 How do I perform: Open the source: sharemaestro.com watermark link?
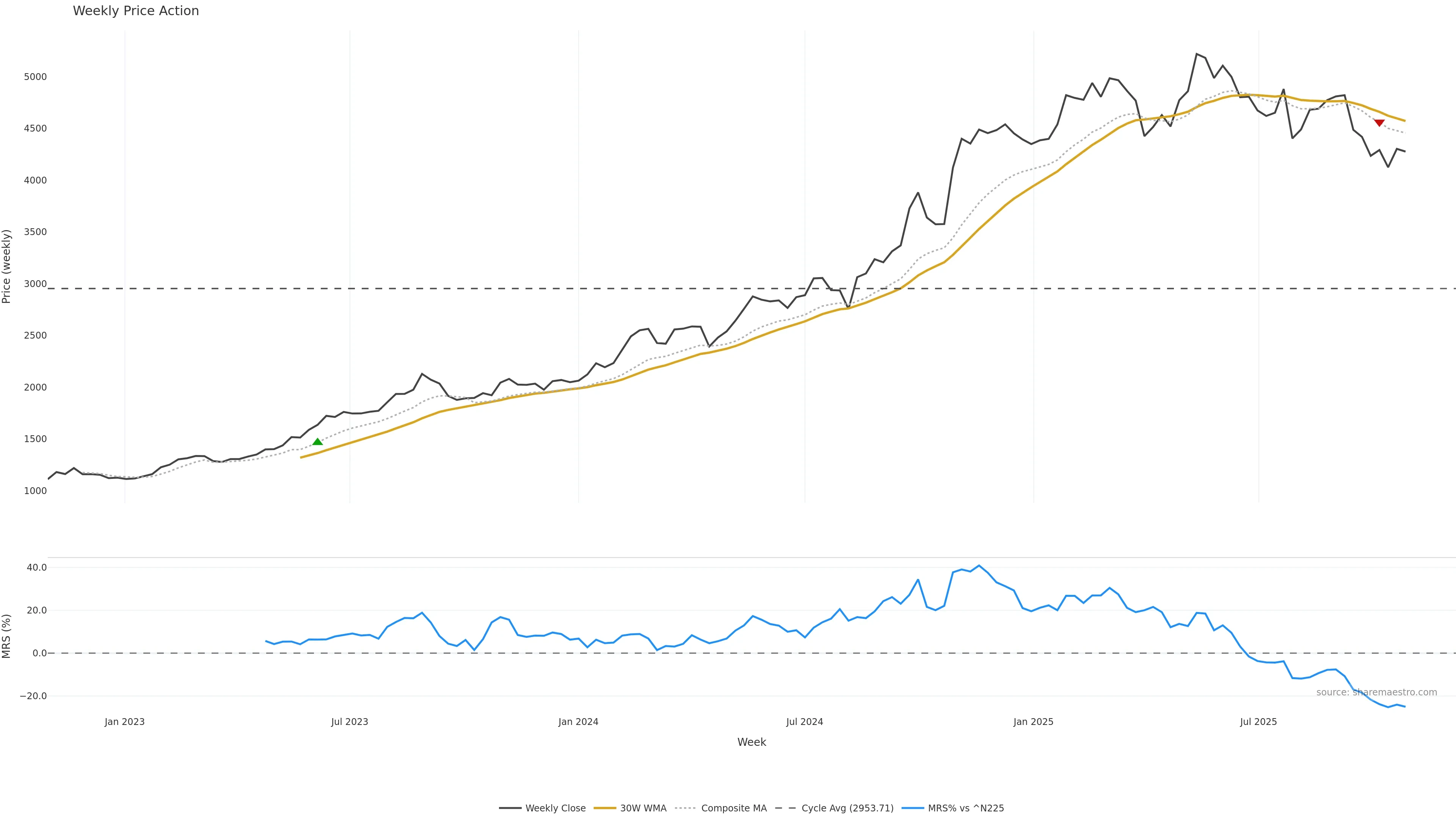click(1376, 692)
